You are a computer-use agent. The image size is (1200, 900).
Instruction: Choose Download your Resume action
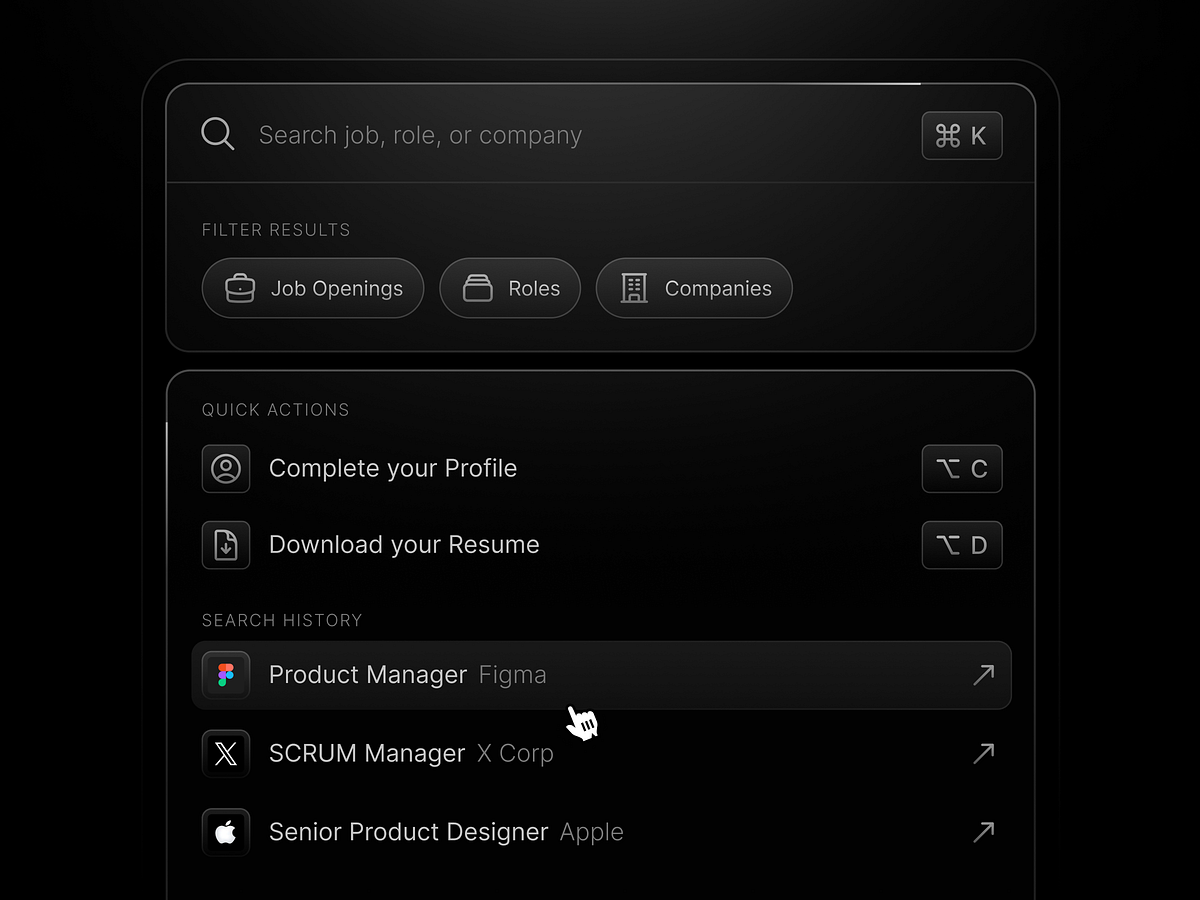(404, 545)
